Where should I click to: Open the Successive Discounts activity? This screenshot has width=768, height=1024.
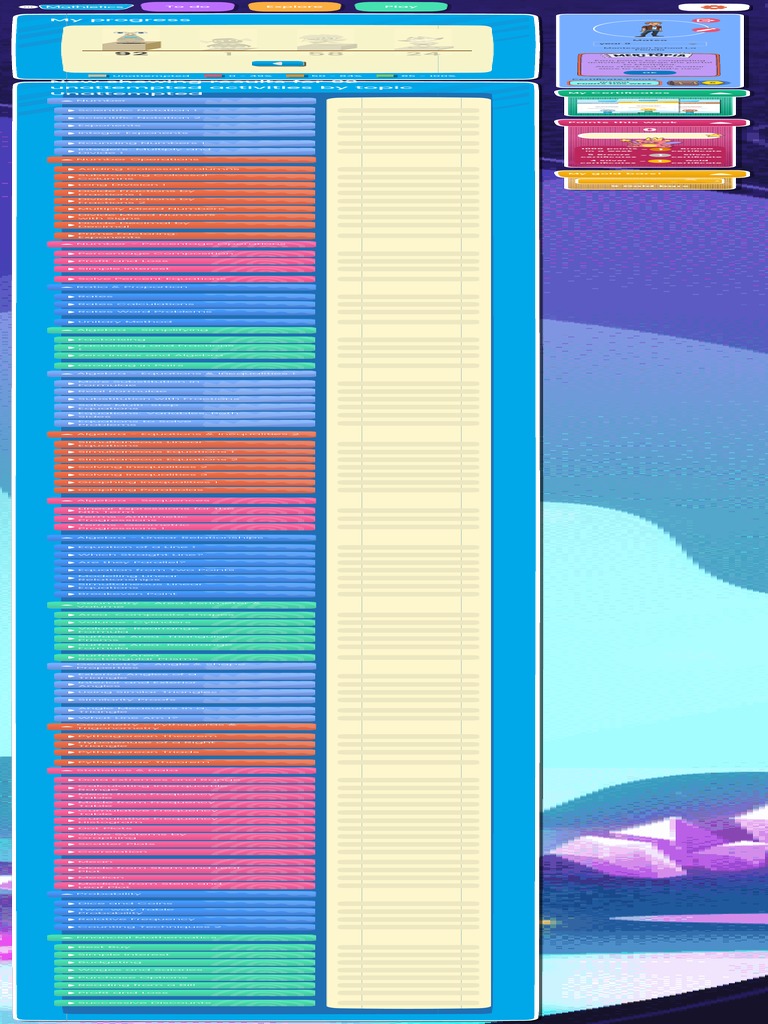coord(185,1002)
